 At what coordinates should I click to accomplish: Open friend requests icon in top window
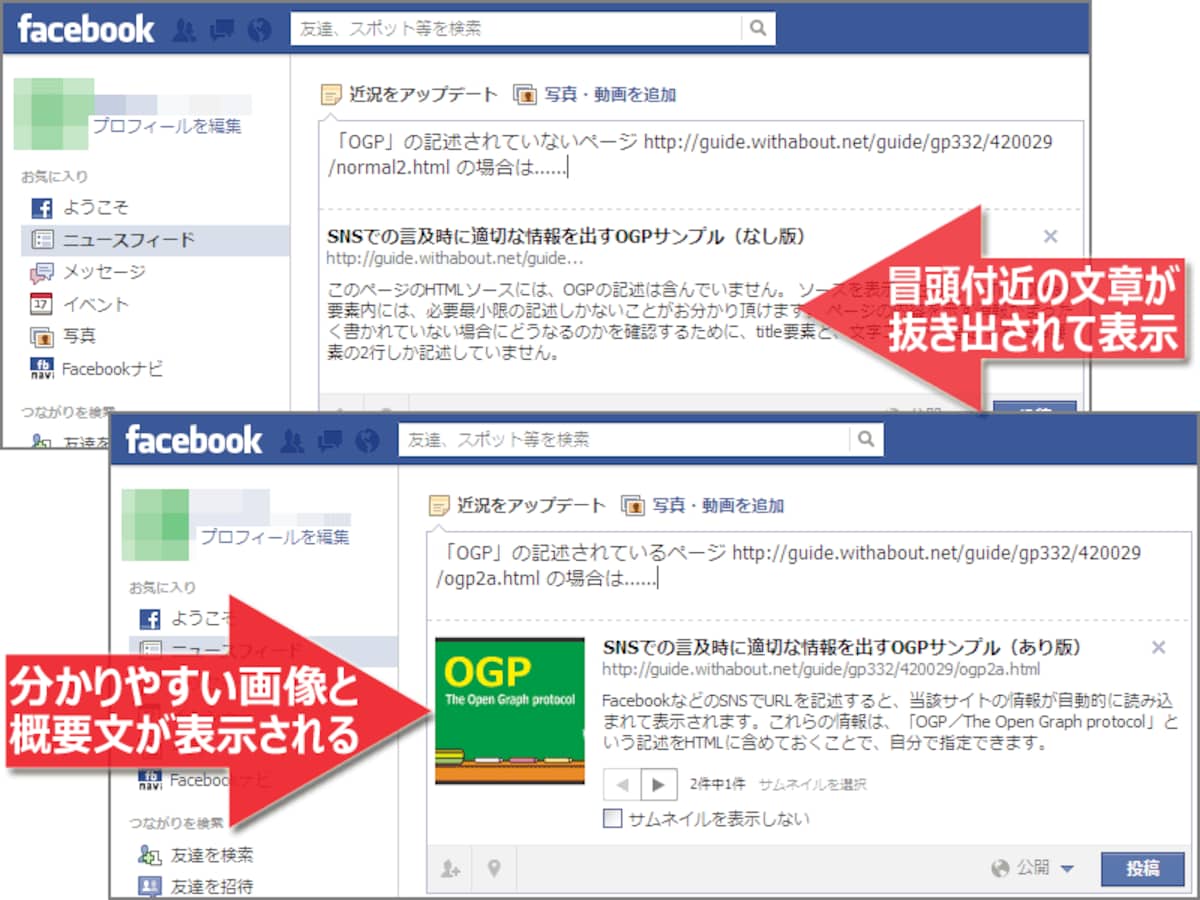point(184,30)
